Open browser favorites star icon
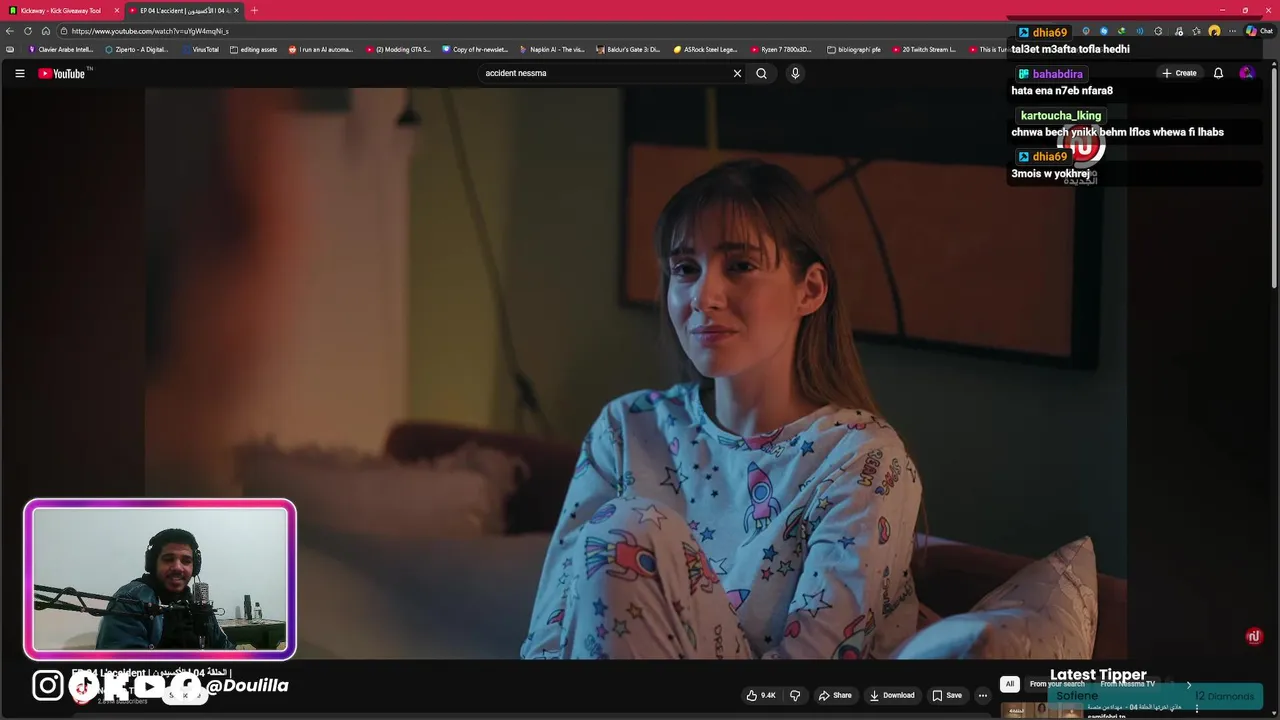This screenshot has width=1280, height=720. (1196, 31)
